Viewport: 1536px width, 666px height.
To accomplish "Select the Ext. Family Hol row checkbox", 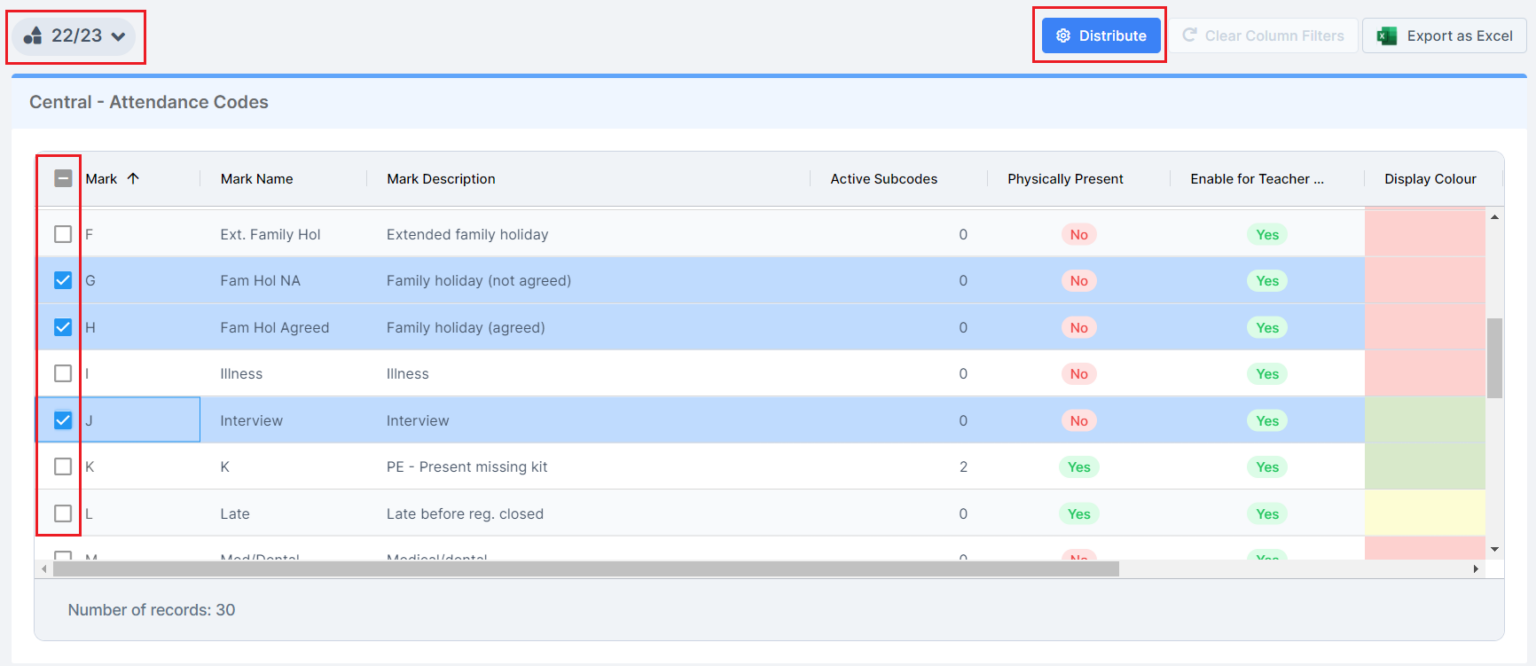I will pos(62,234).
